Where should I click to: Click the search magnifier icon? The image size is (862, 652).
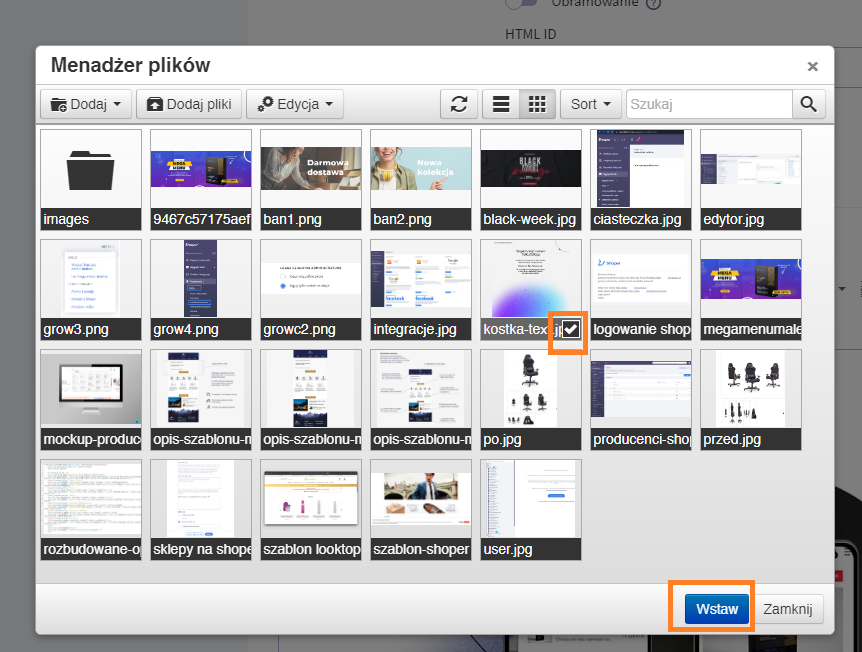[808, 104]
